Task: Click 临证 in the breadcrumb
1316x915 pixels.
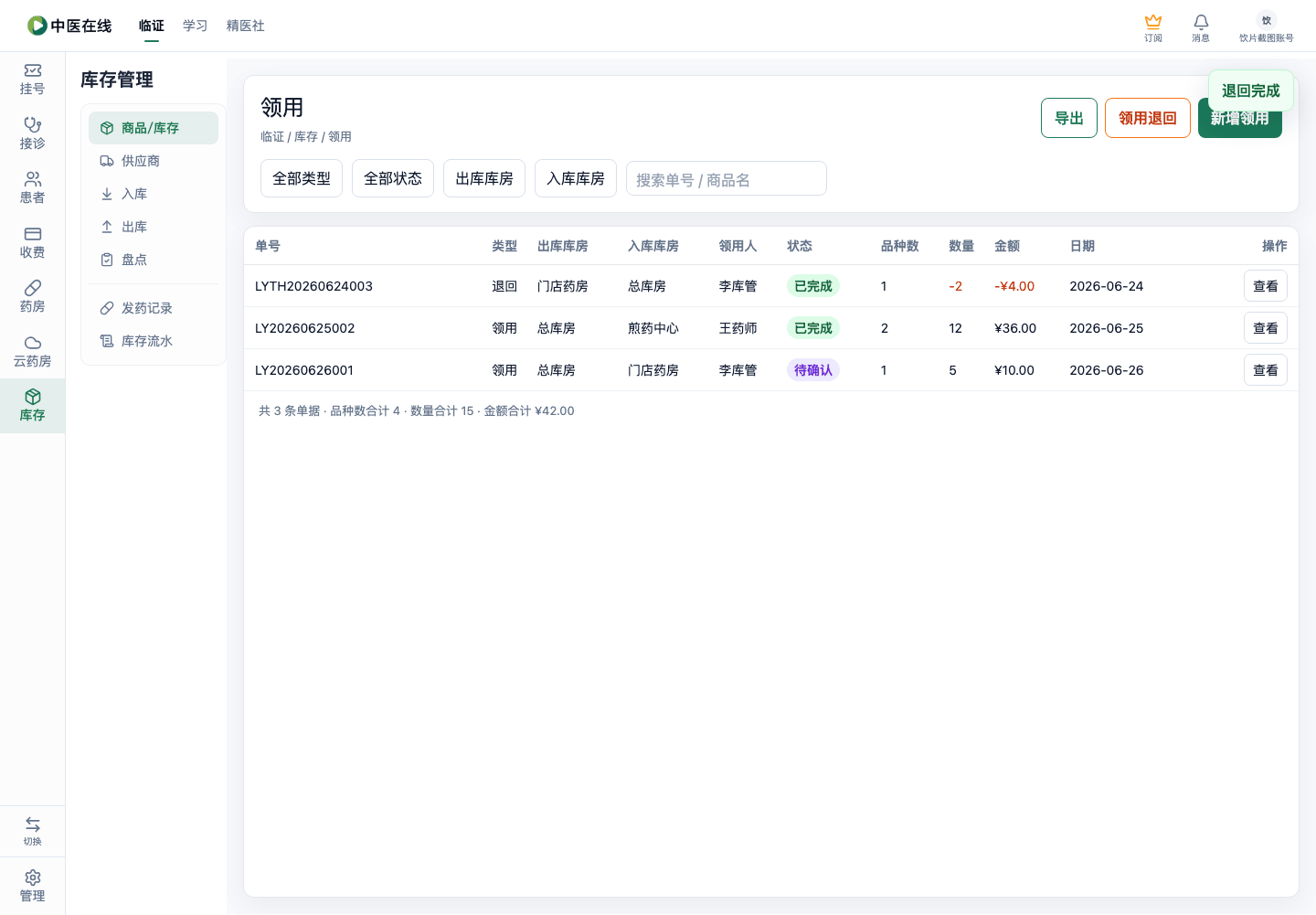Action: [272, 136]
